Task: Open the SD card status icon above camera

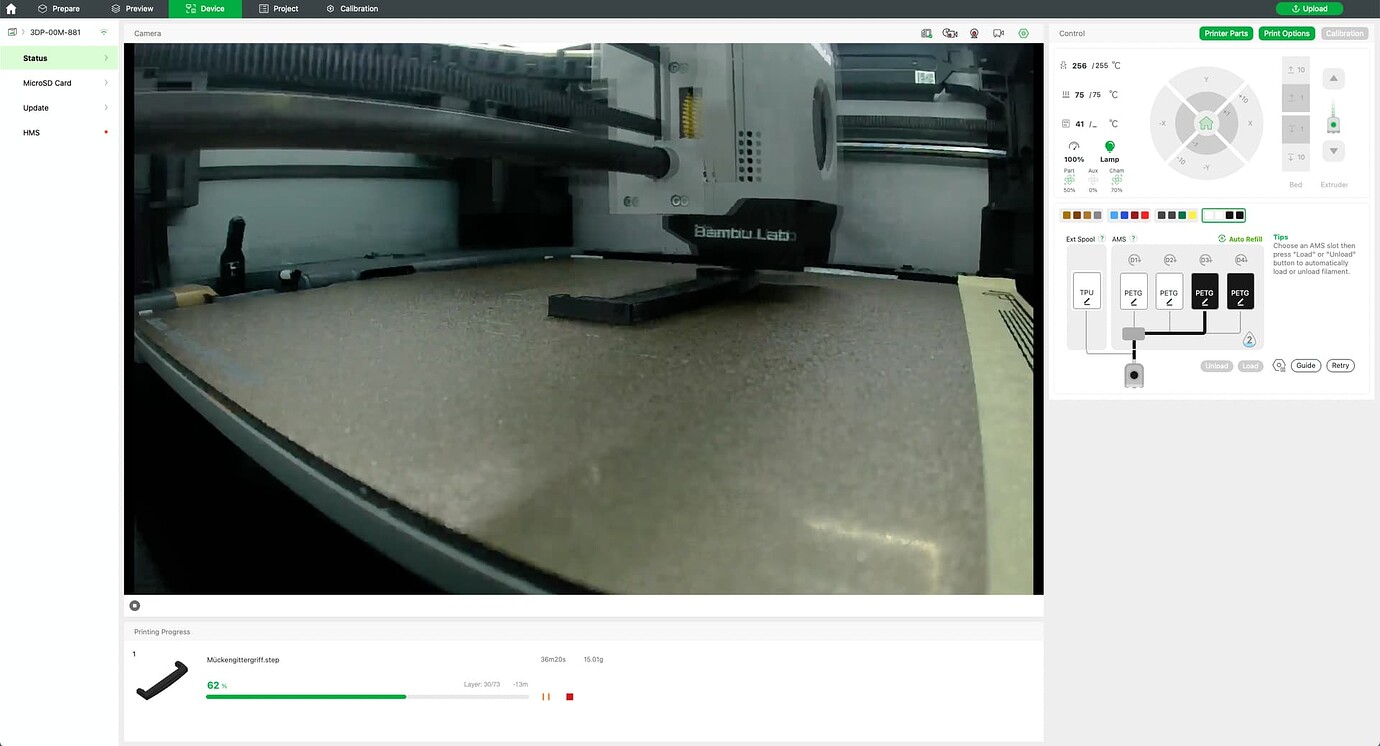Action: pyautogui.click(x=927, y=33)
